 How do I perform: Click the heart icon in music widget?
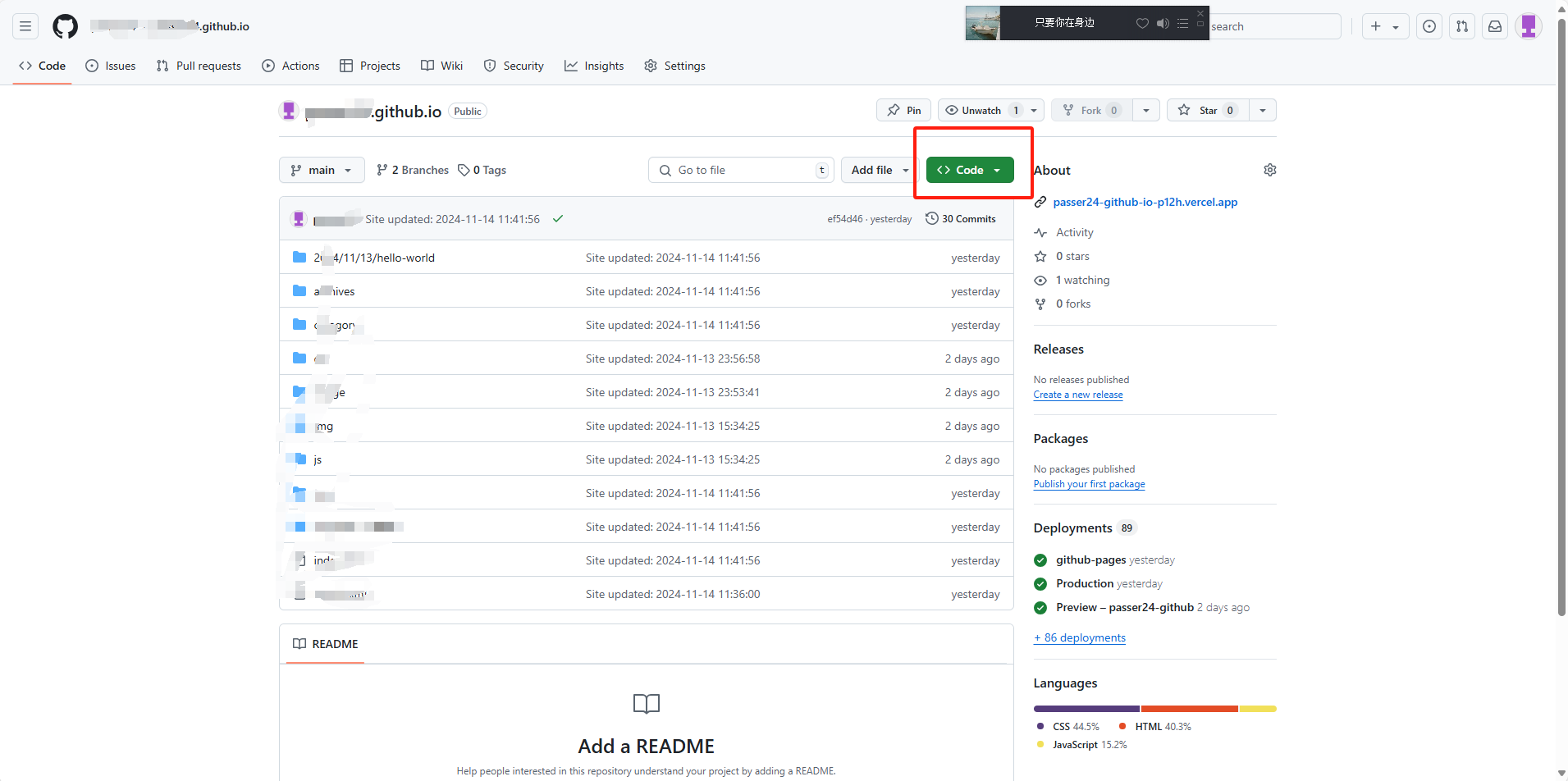pyautogui.click(x=1142, y=23)
